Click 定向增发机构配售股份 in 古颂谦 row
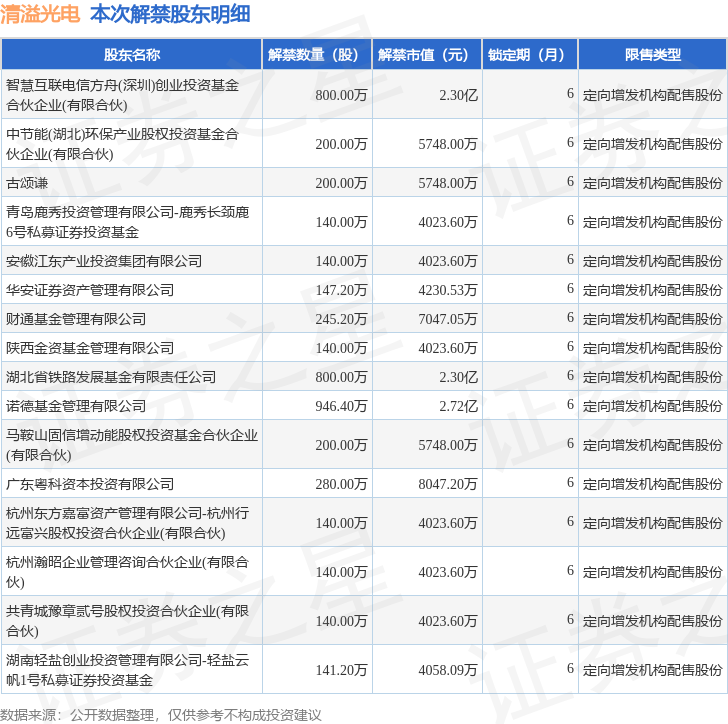Viewport: 728px width, 724px height. (652, 183)
